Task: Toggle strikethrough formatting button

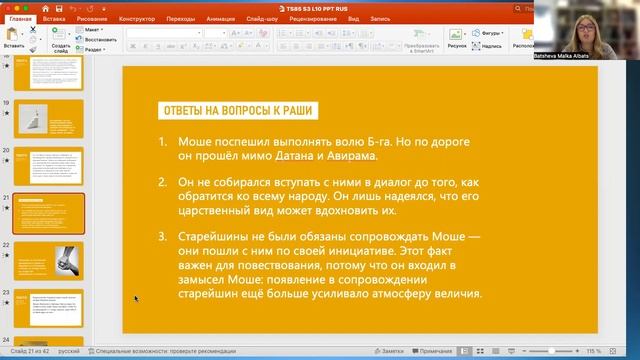Action: 171,47
